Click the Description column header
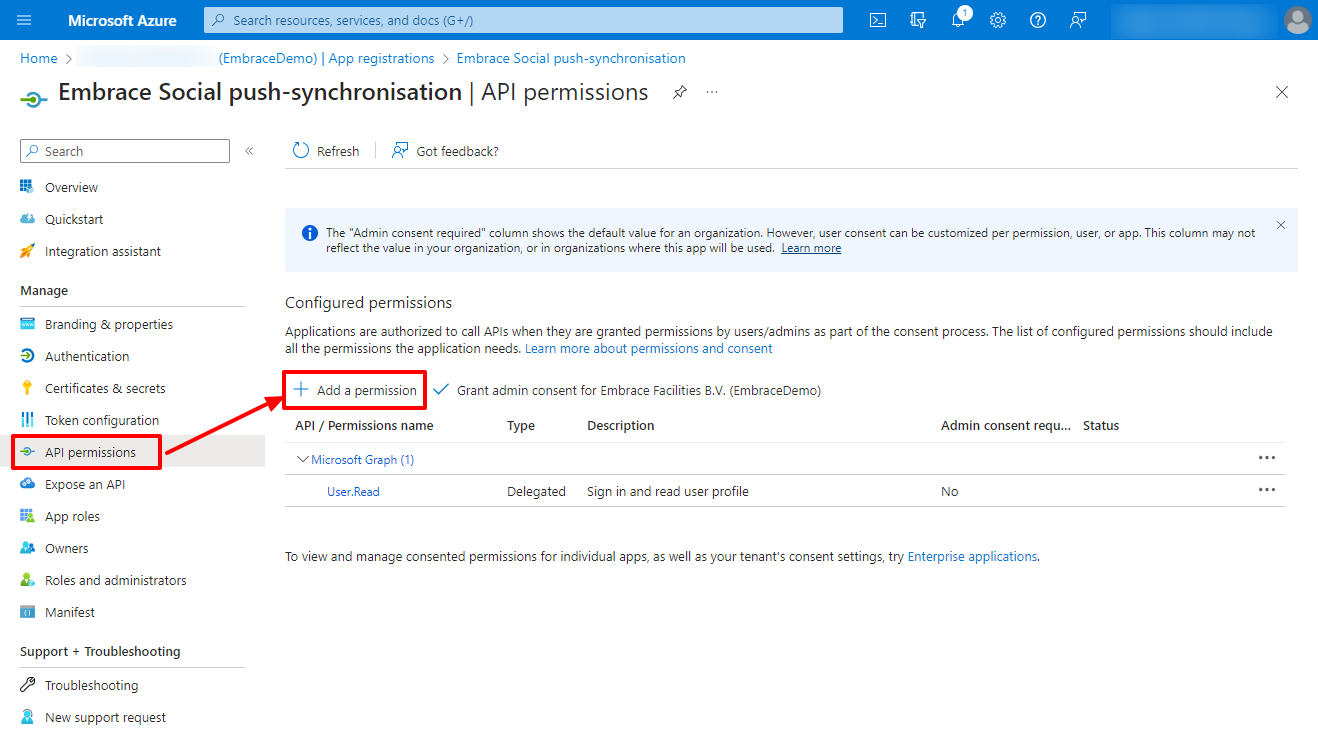Screen dimensions: 1318x741 (621, 425)
